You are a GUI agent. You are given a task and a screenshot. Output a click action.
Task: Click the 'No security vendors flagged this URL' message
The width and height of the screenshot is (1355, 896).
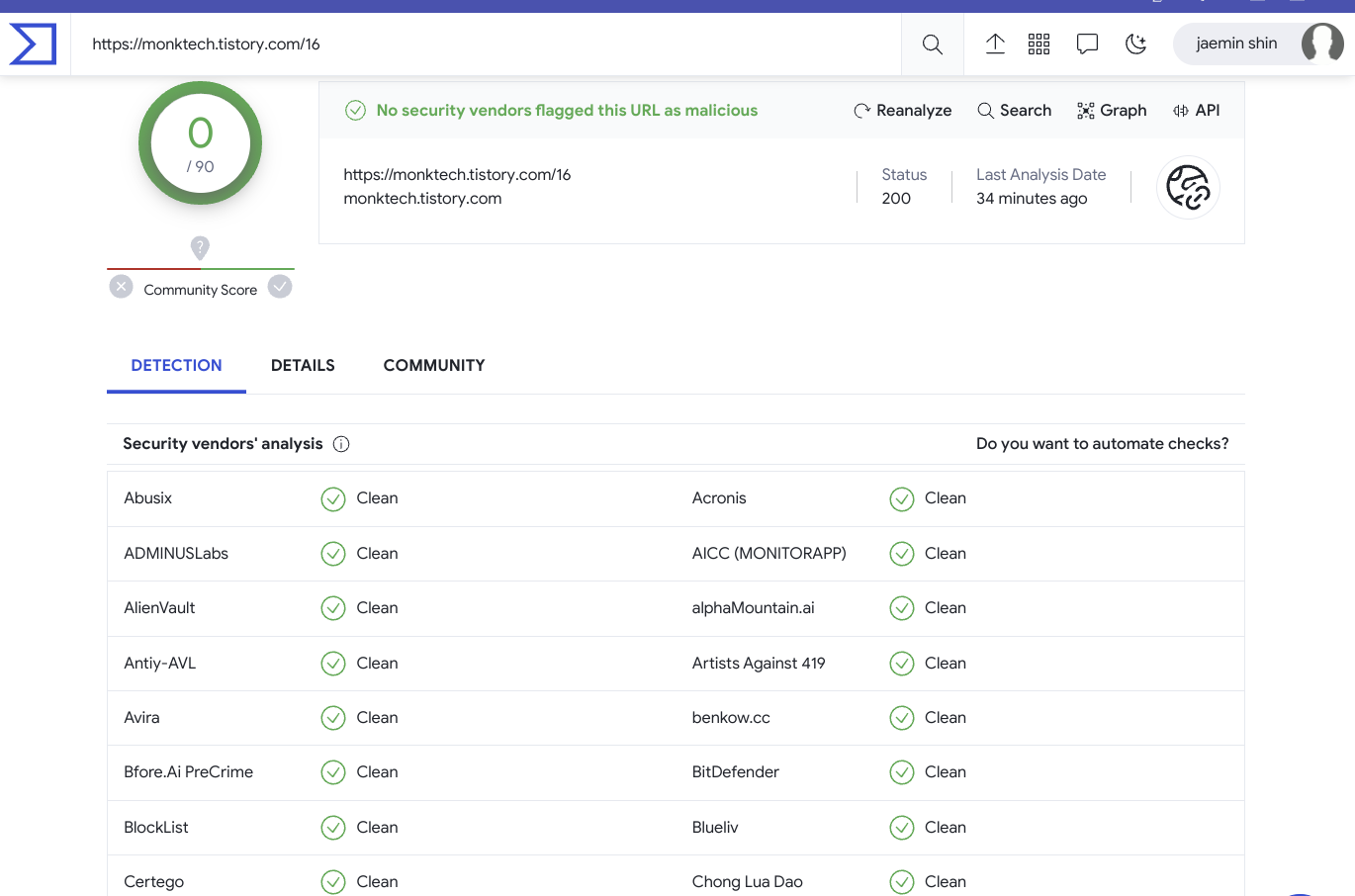coord(567,111)
